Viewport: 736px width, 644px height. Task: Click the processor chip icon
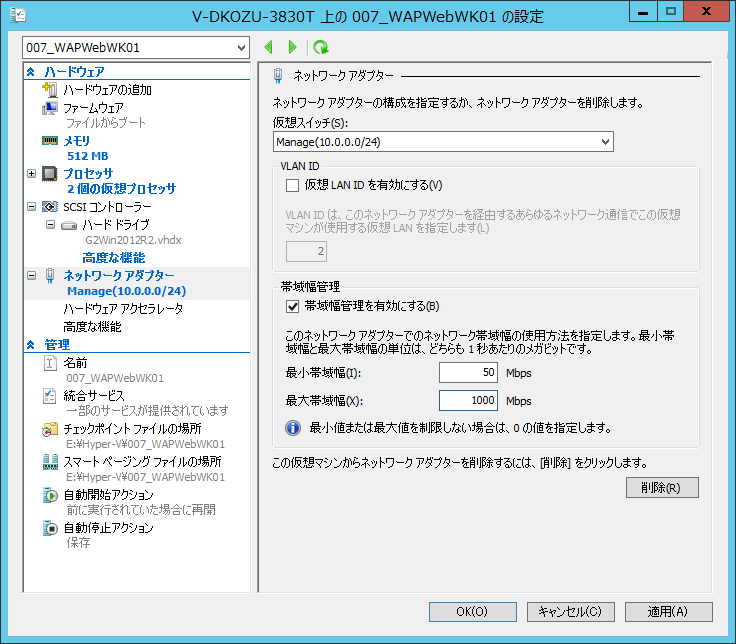coord(49,174)
